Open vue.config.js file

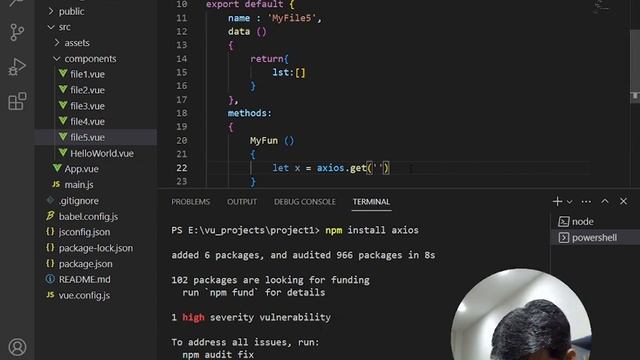click(84, 295)
